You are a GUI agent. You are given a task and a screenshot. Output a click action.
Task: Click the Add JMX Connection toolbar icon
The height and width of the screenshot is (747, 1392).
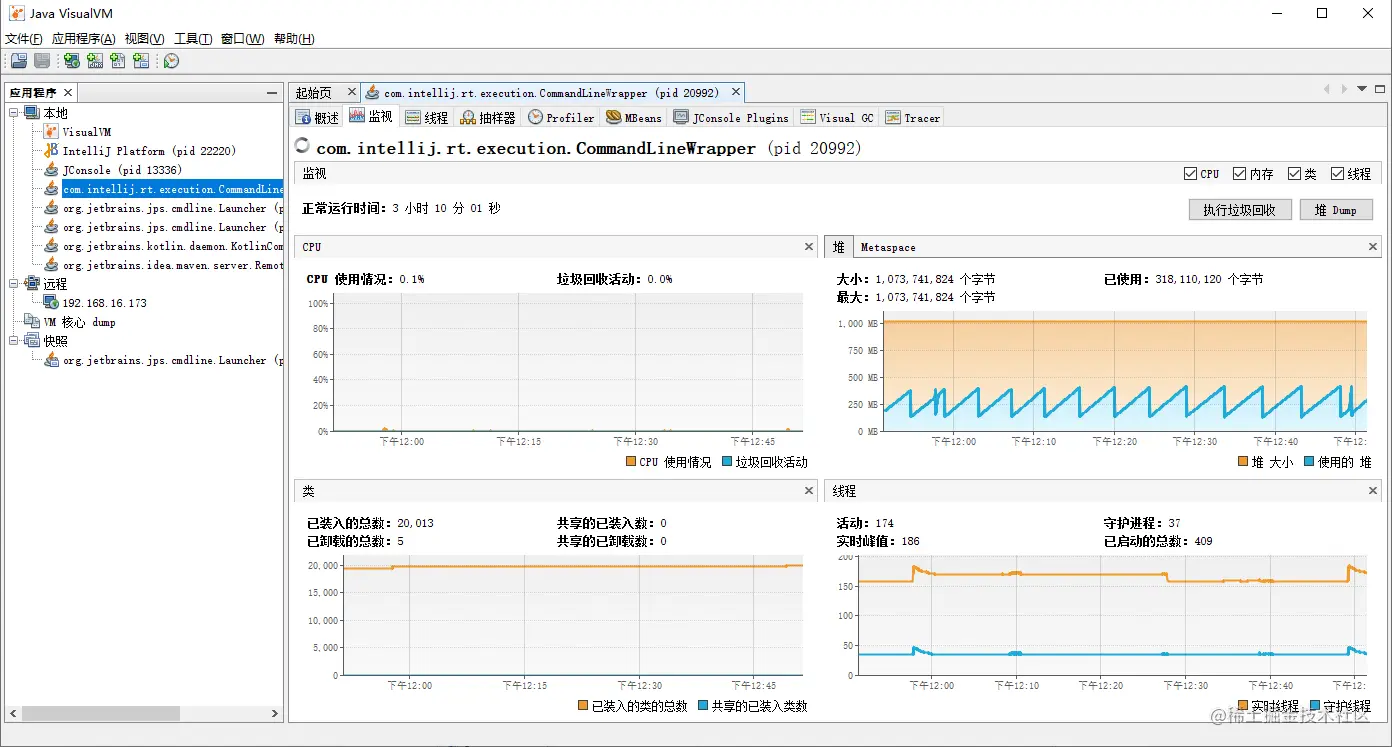(x=95, y=61)
